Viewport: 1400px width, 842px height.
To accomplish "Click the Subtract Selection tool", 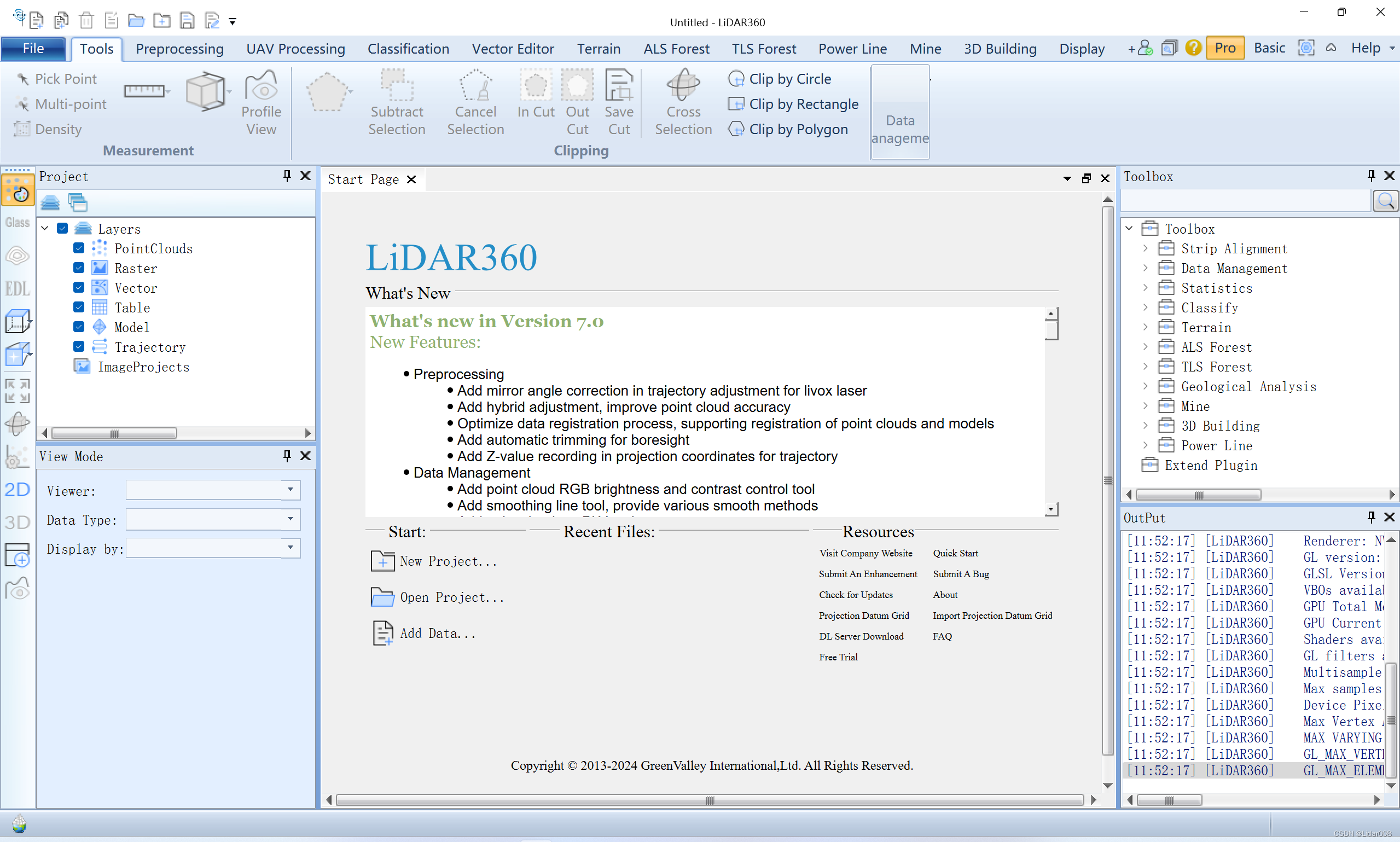I will click(397, 103).
